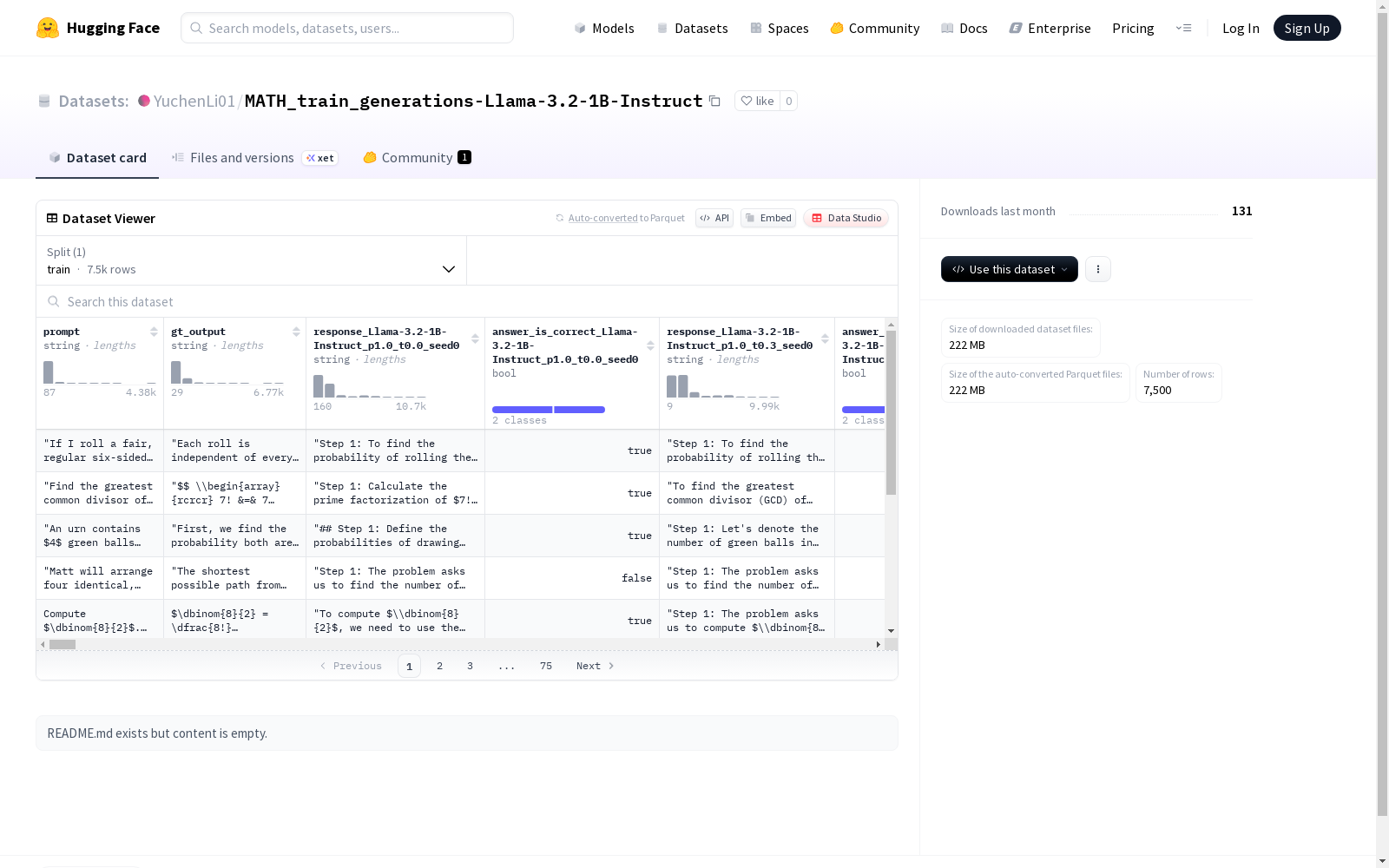Click the Next page button
This screenshot has width=1389, height=868.
pyautogui.click(x=596, y=666)
